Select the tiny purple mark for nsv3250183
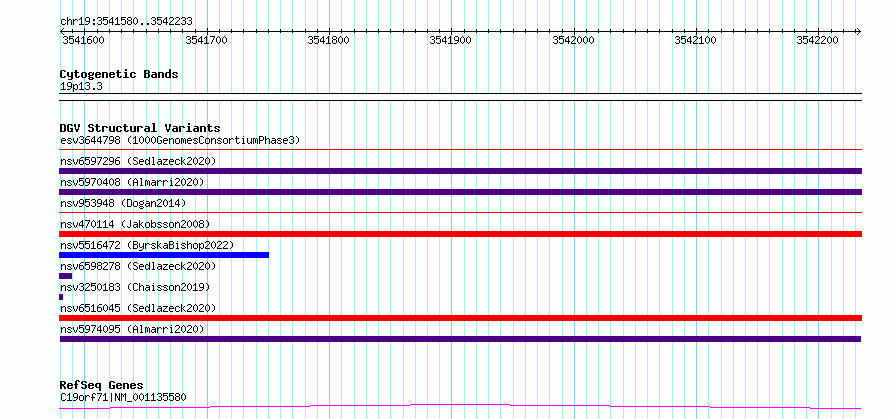890x419 pixels. tap(61, 297)
